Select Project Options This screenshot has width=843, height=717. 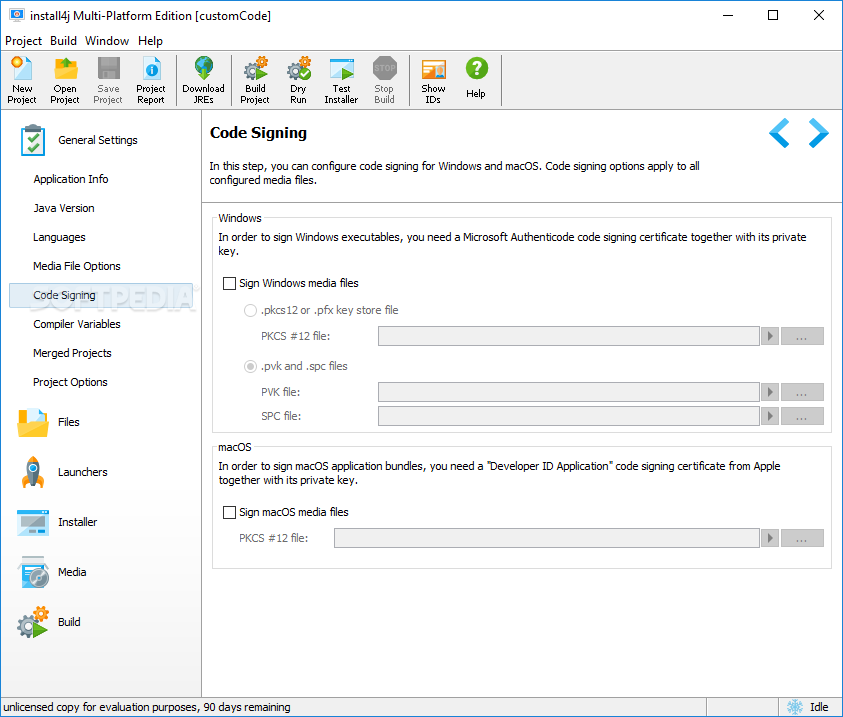pyautogui.click(x=70, y=382)
